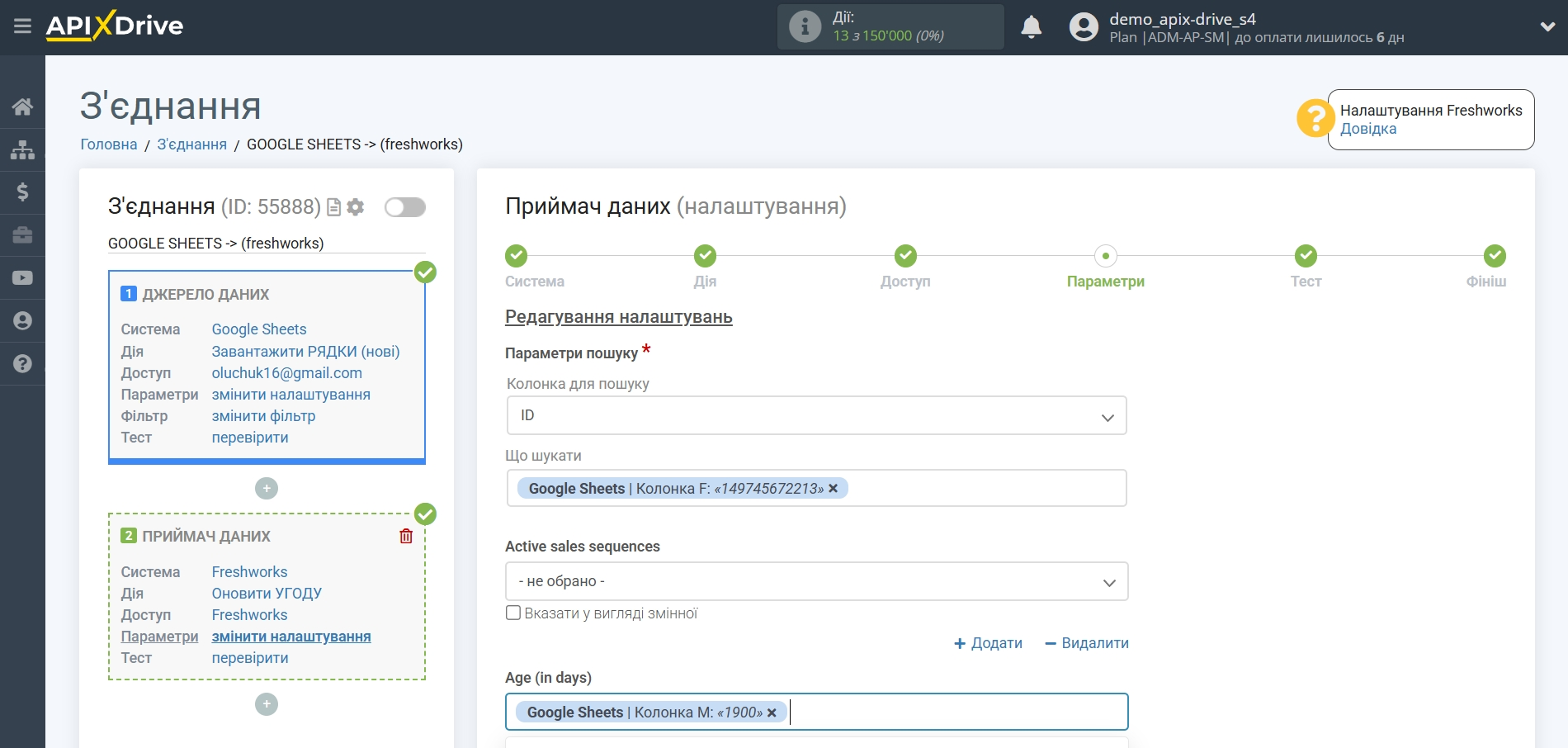Delete the data receiver with trash icon
Viewport: 1568px width, 748px height.
[x=406, y=537]
